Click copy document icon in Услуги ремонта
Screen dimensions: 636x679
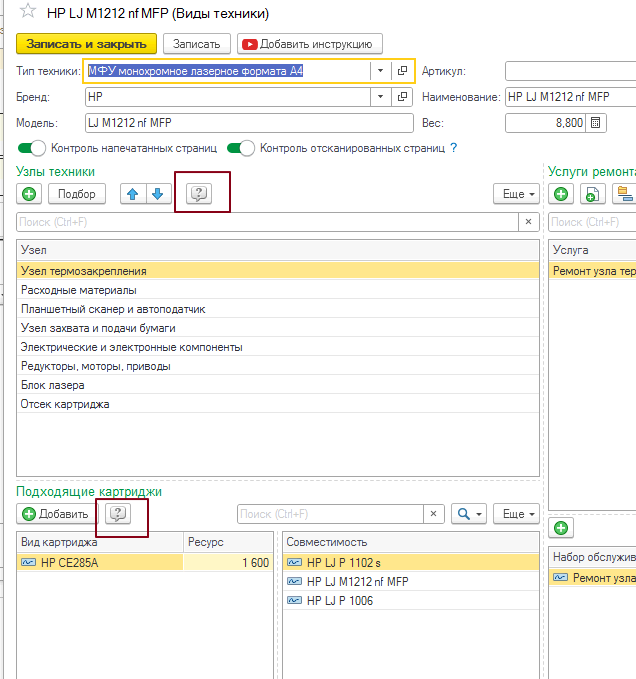592,194
